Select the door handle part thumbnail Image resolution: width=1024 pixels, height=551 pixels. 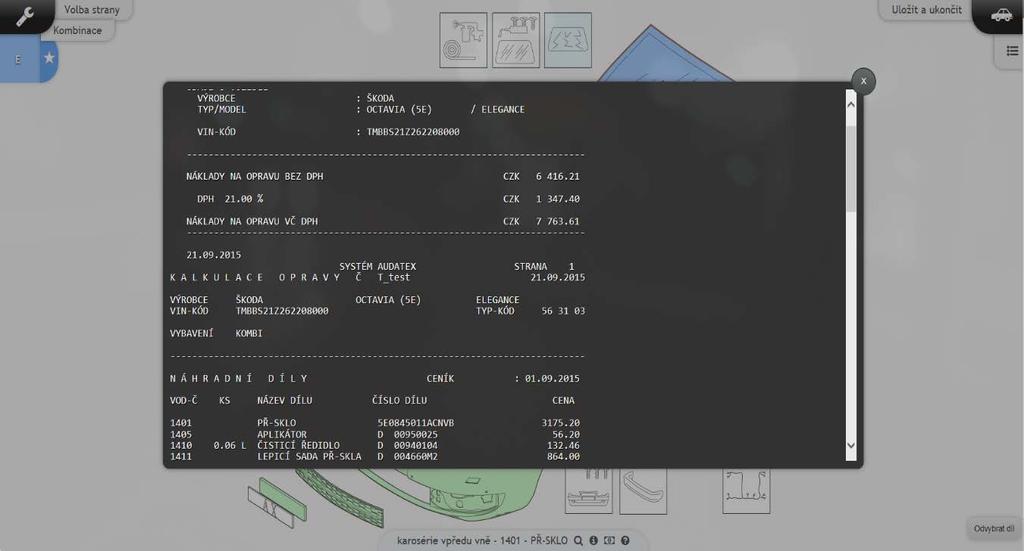click(643, 491)
